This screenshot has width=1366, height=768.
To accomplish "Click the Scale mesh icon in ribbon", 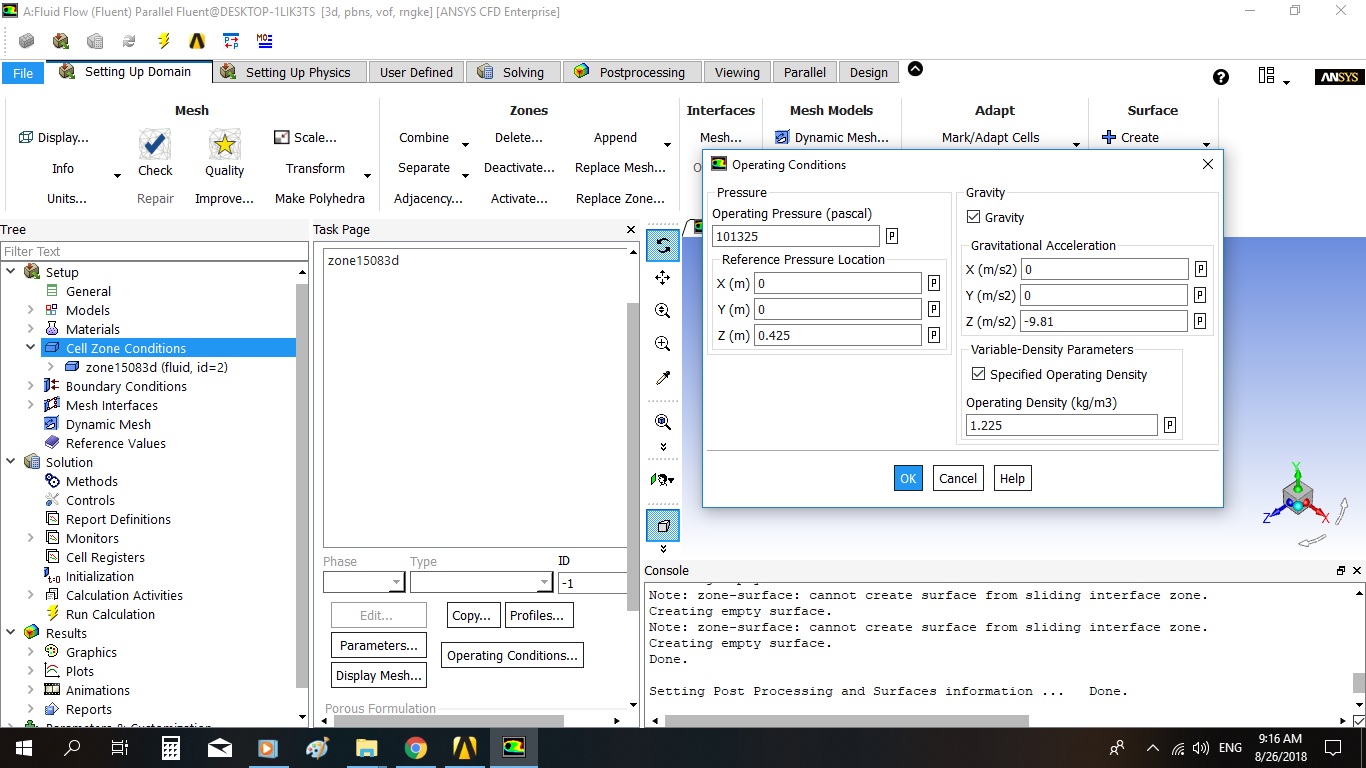I will click(x=282, y=137).
